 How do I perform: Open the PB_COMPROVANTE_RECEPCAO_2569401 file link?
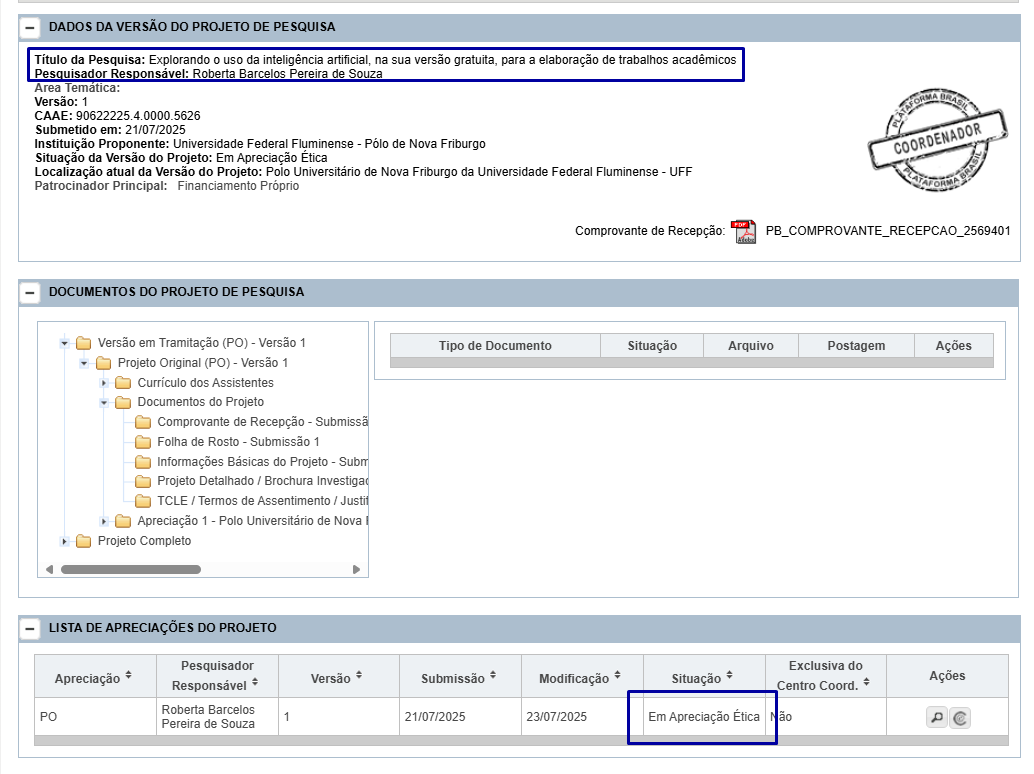click(887, 231)
